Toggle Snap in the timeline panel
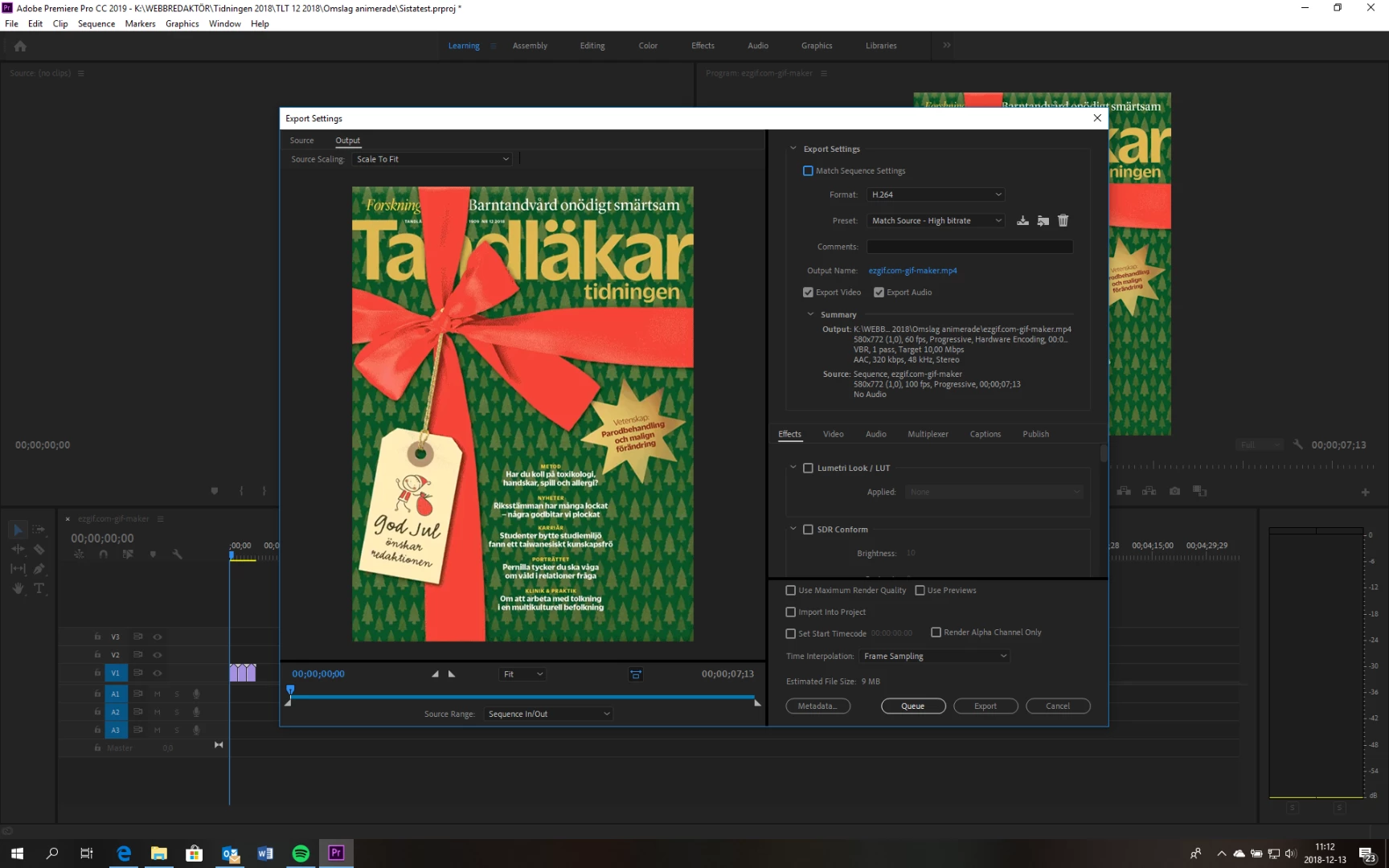 (103, 554)
